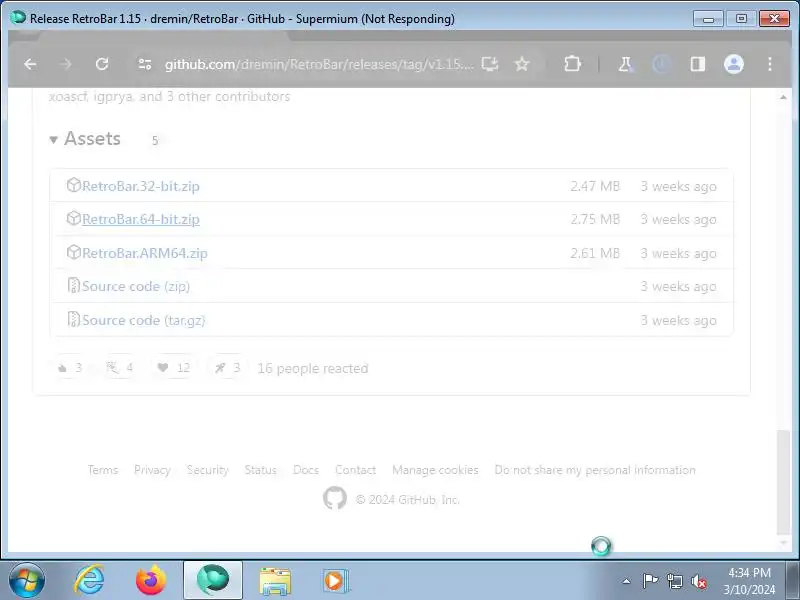This screenshot has width=800, height=600.
Task: Click the file-zip icon beside Source code (tar.gz)
Action: [73, 319]
